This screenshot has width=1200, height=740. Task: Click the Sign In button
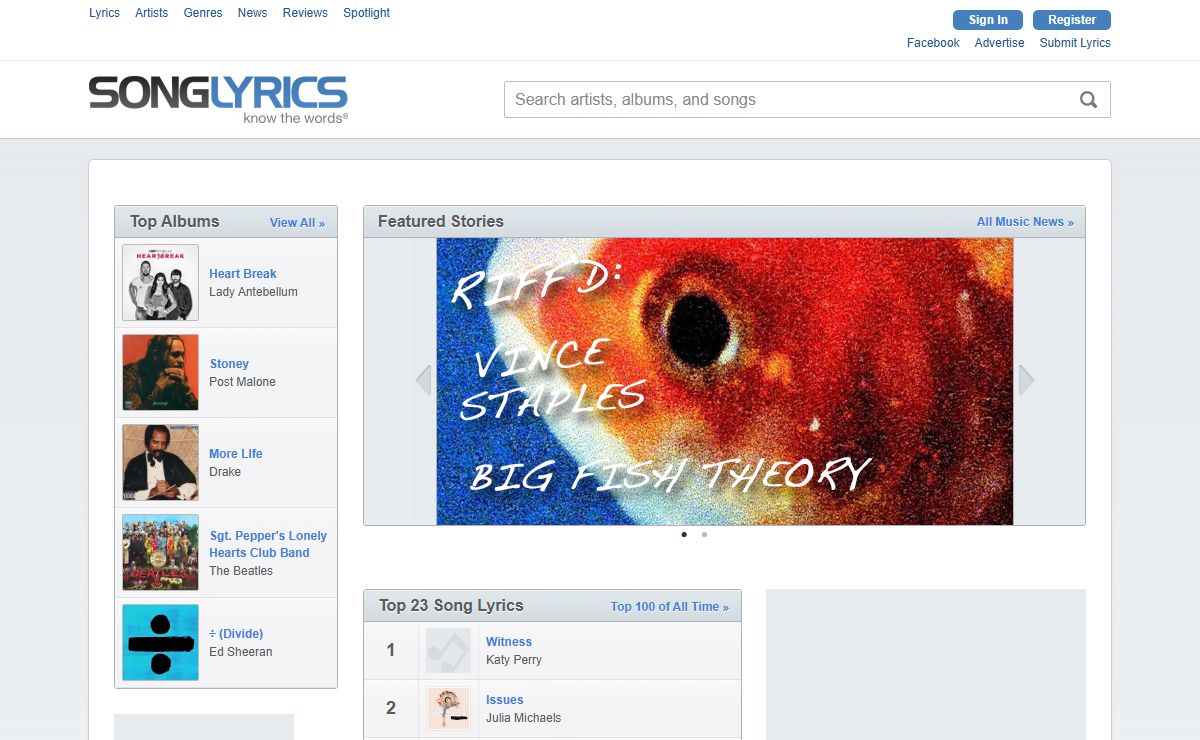[988, 20]
